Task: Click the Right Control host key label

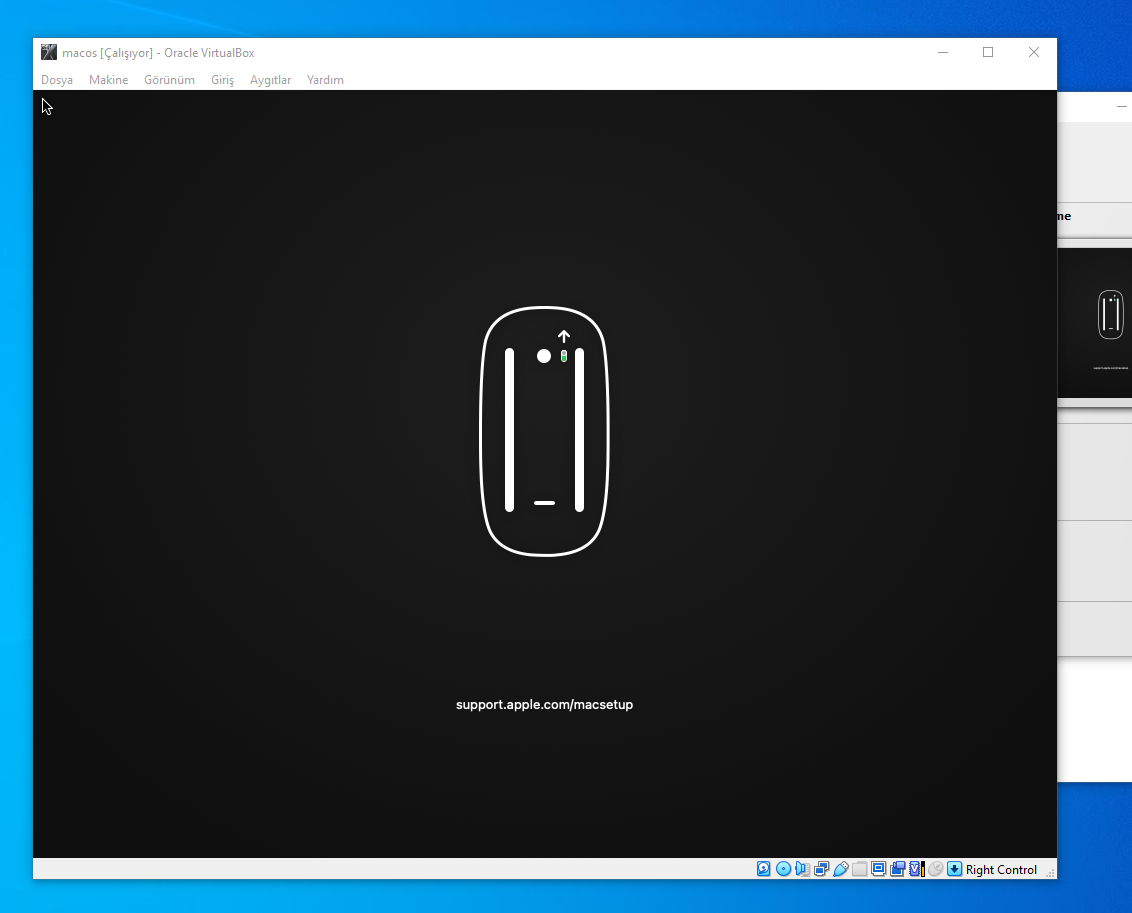Action: tap(1001, 870)
